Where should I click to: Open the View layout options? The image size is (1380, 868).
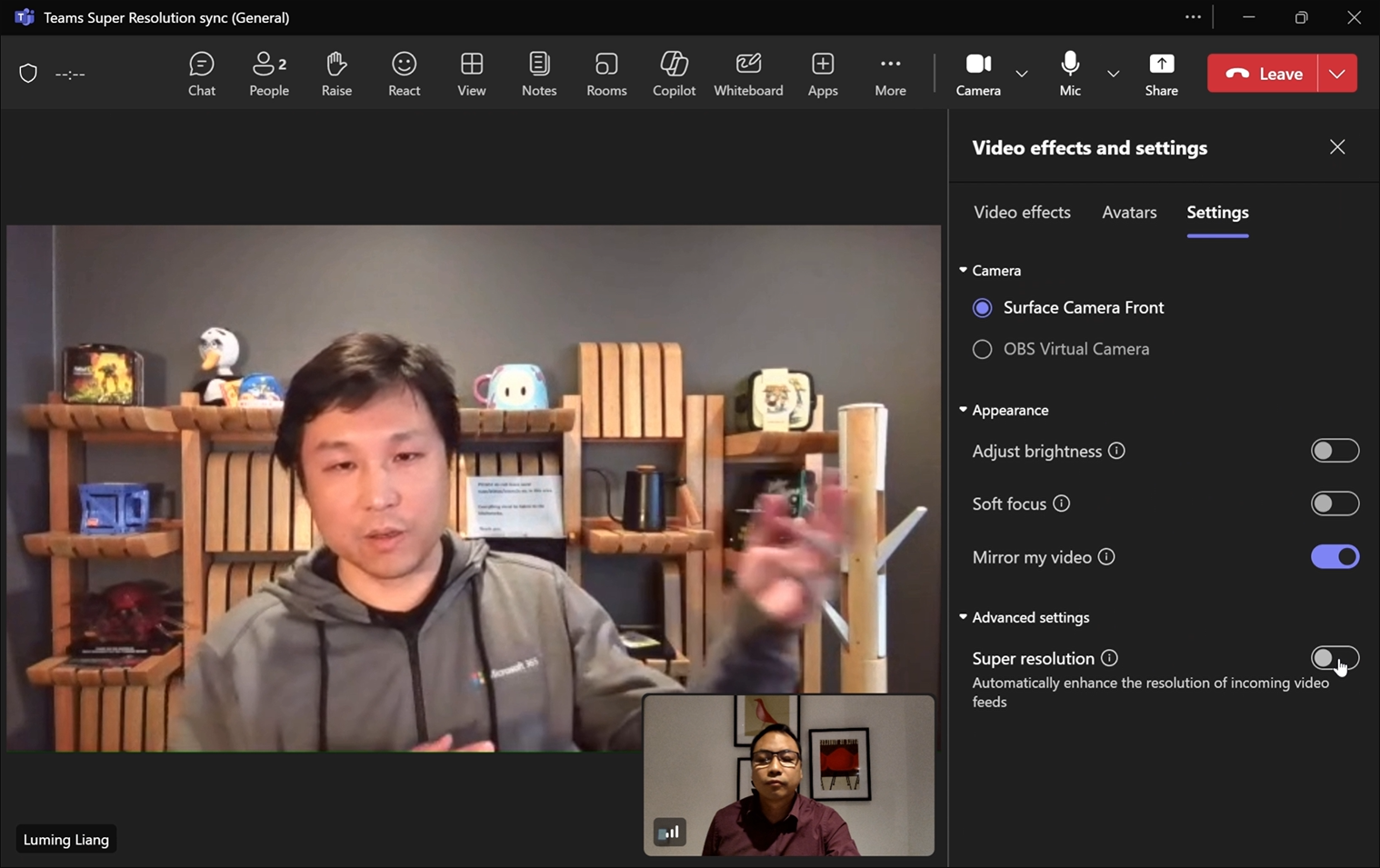coord(472,74)
